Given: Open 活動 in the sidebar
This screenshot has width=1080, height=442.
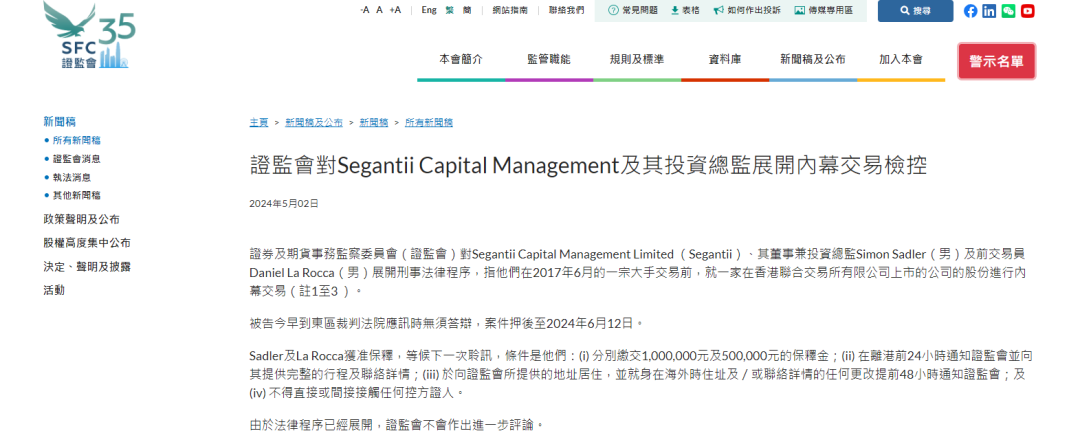Looking at the screenshot, I should click(54, 290).
